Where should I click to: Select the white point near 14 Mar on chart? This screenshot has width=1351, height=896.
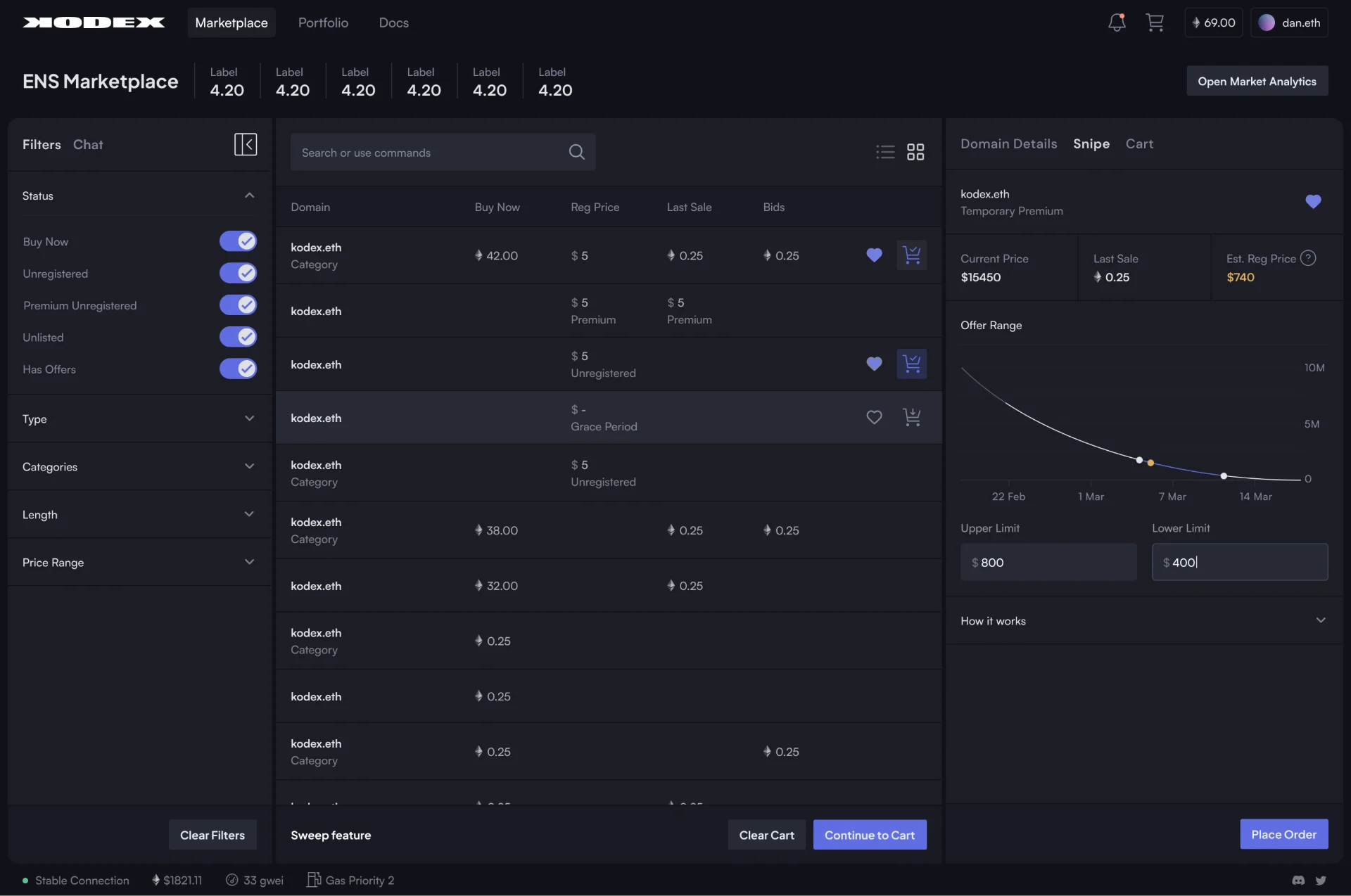pos(1224,476)
